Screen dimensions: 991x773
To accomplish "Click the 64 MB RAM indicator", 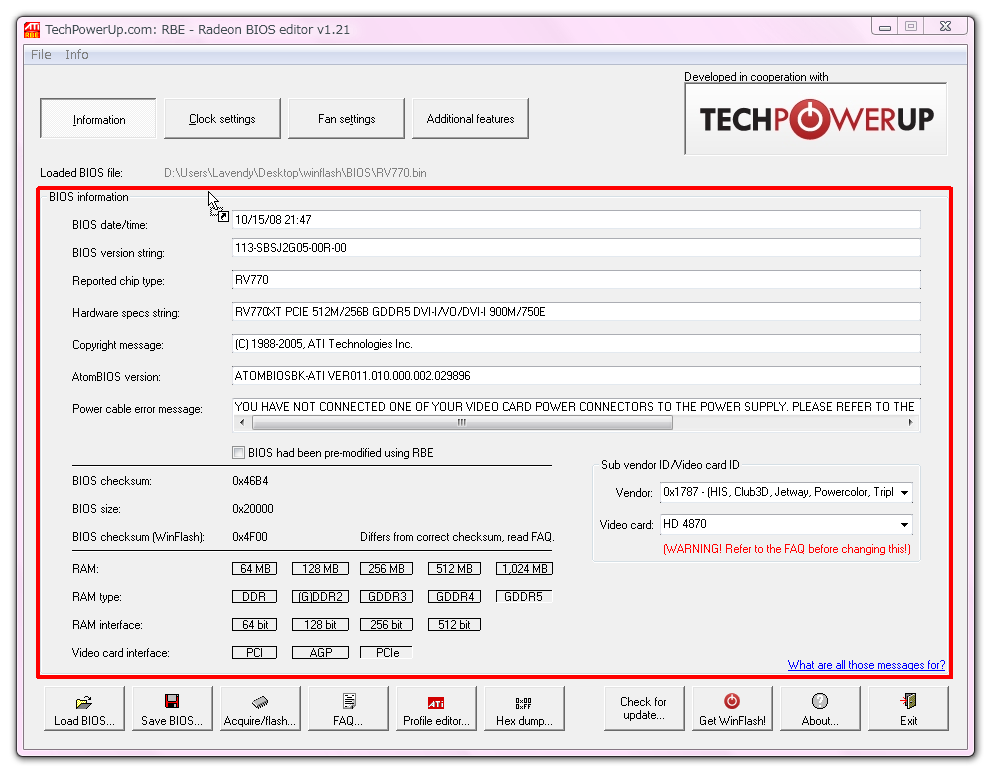I will [255, 569].
